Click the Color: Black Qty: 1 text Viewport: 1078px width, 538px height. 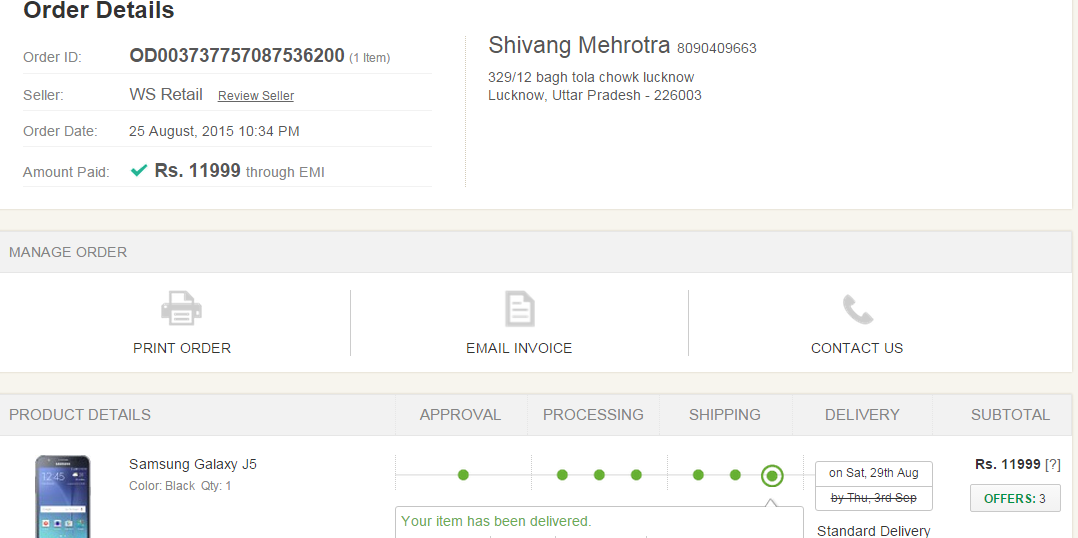click(x=180, y=486)
